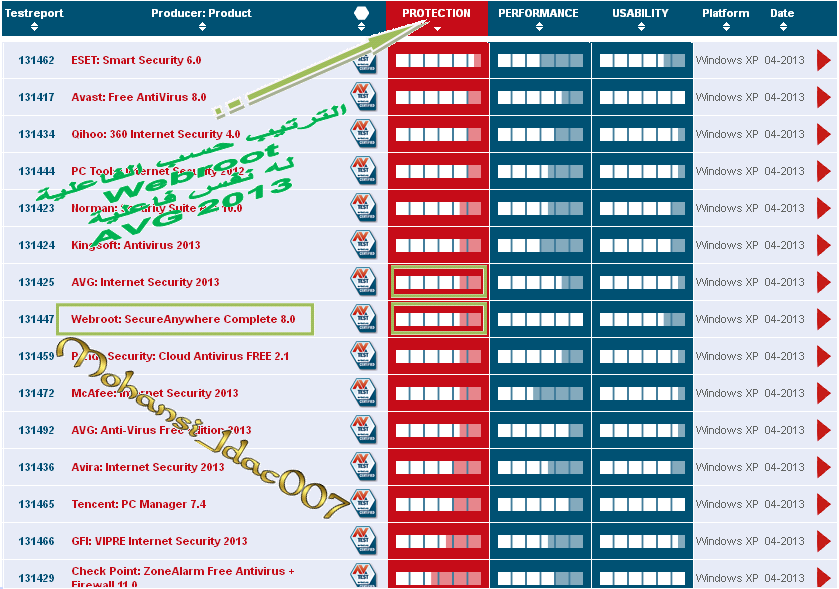Click the performance score bar for Tencent
The width and height of the screenshot is (839, 589).
pyautogui.click(x=540, y=504)
